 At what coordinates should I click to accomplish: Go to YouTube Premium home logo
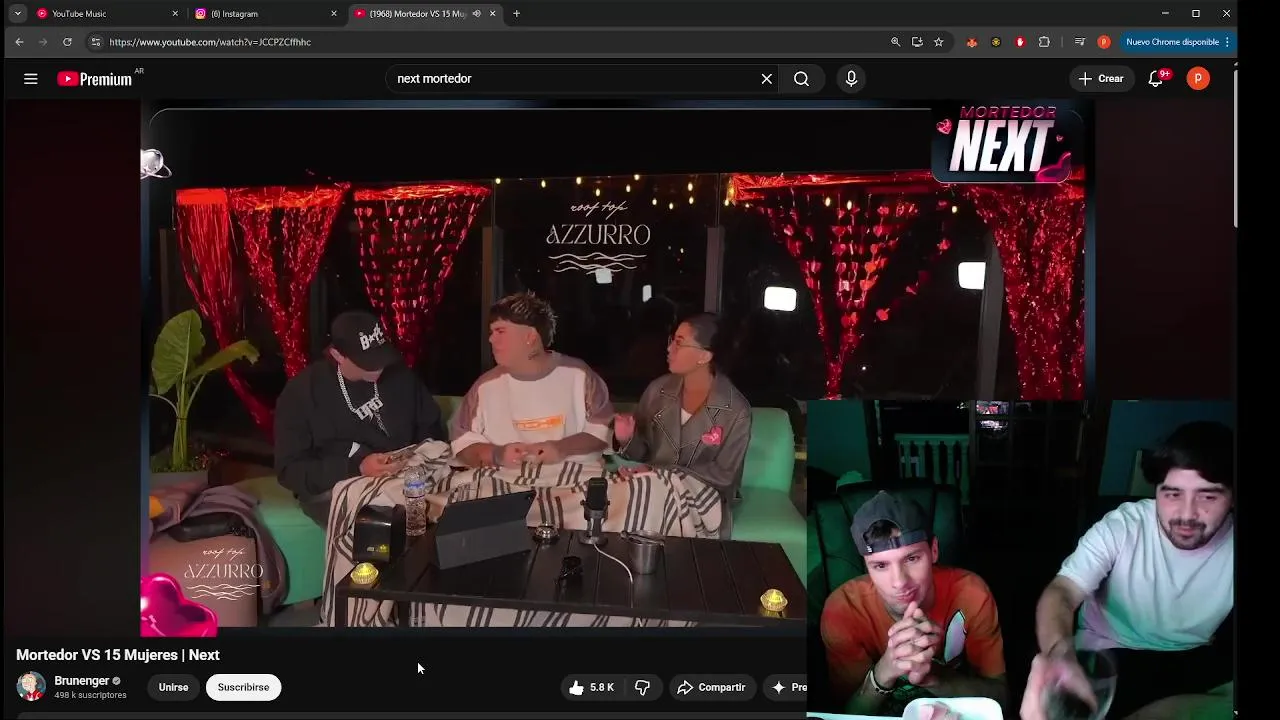[x=95, y=79]
